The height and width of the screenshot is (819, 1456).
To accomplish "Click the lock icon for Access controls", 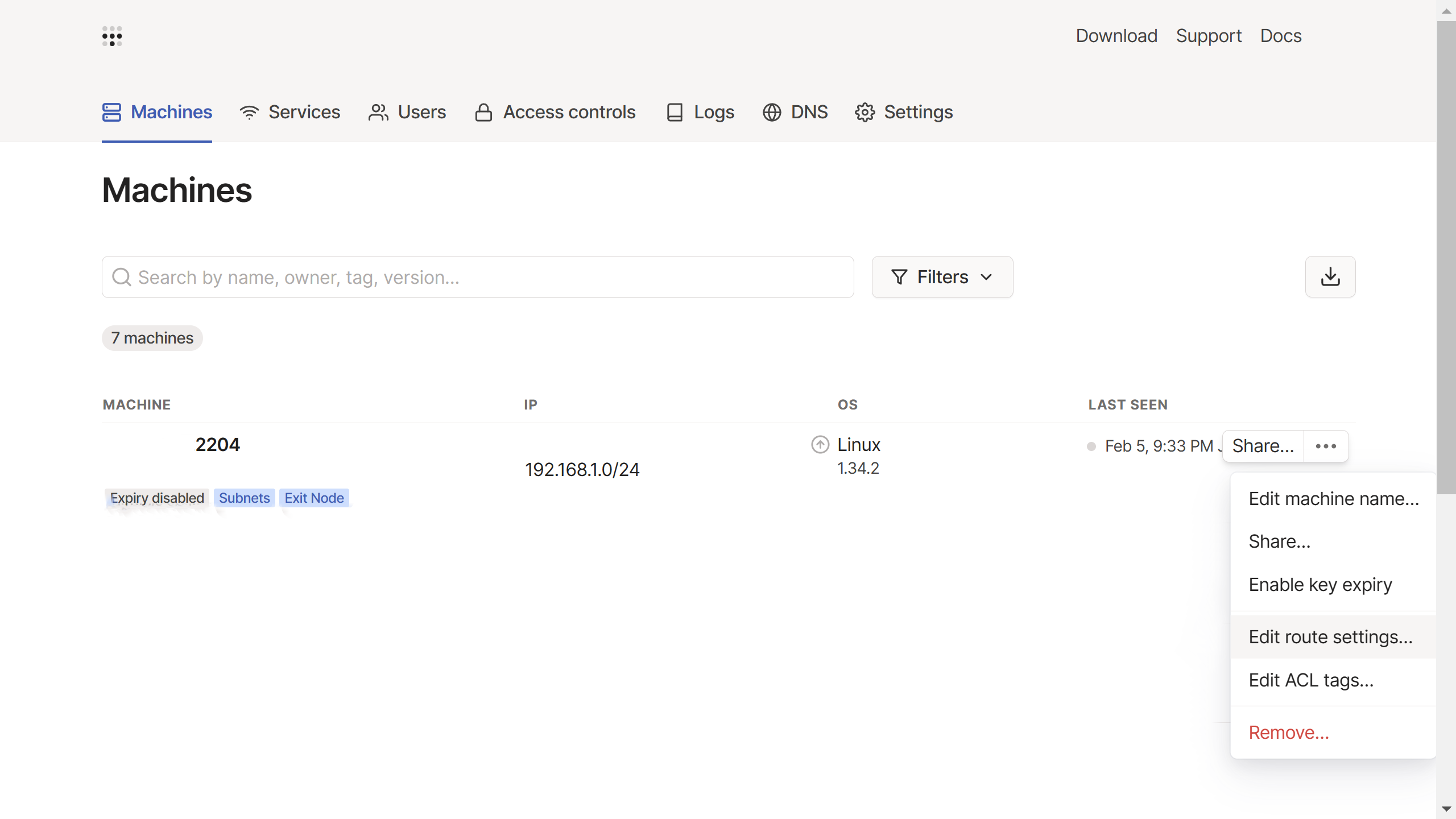I will pos(483,113).
